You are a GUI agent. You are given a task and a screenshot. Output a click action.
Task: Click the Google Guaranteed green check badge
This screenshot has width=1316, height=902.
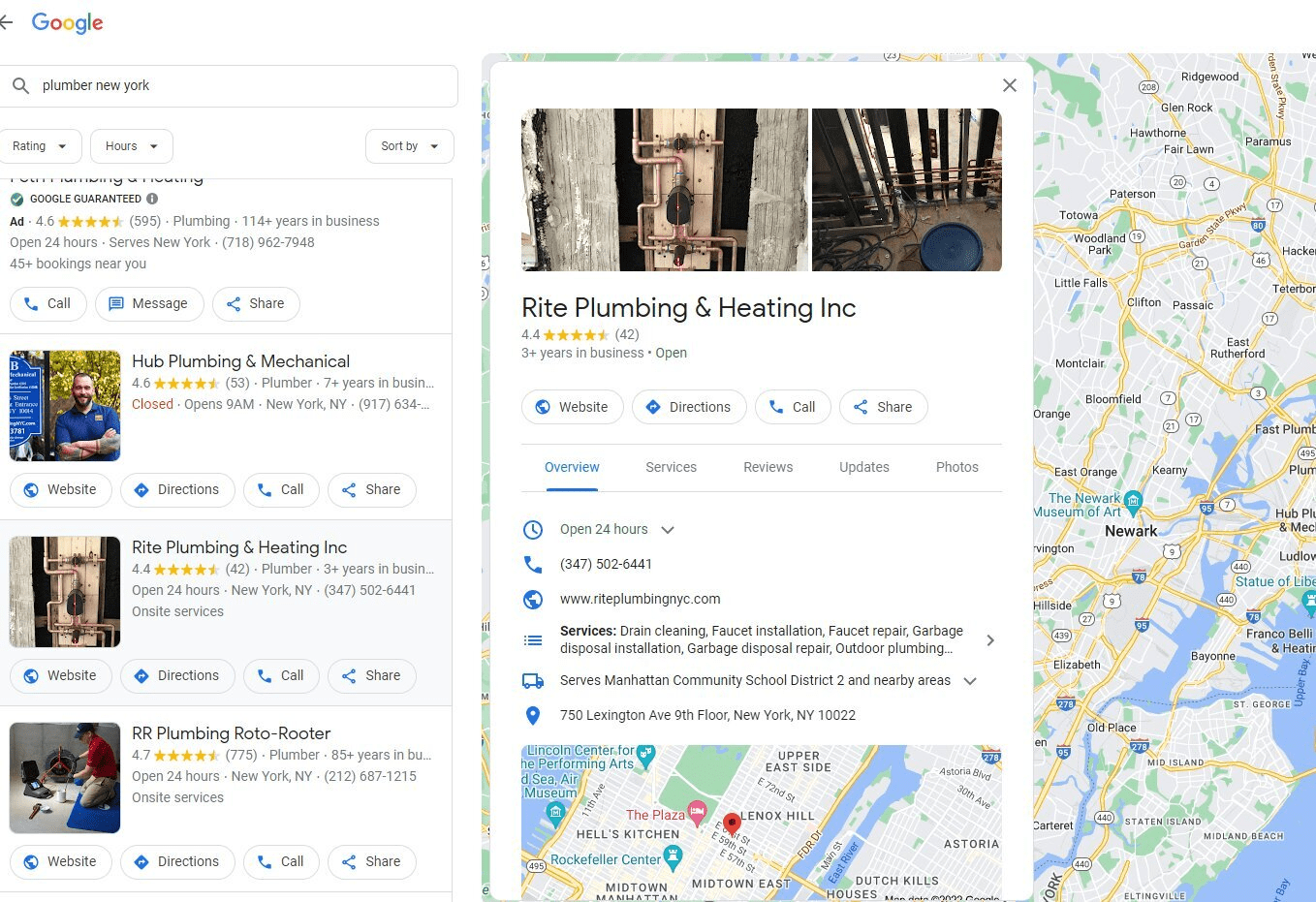[16, 199]
